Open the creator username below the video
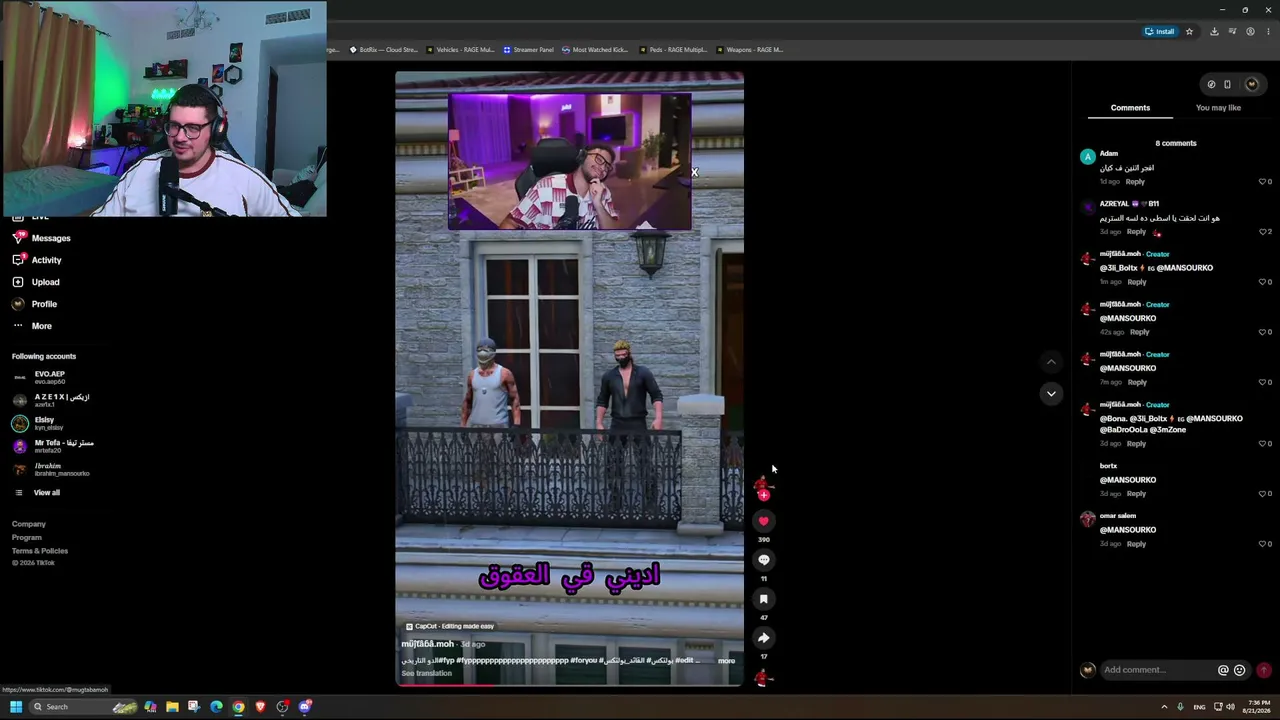Image resolution: width=1280 pixels, height=720 pixels. [x=428, y=644]
